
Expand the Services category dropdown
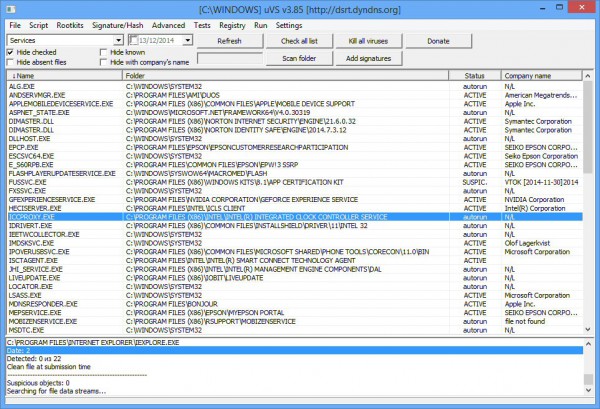(x=118, y=40)
